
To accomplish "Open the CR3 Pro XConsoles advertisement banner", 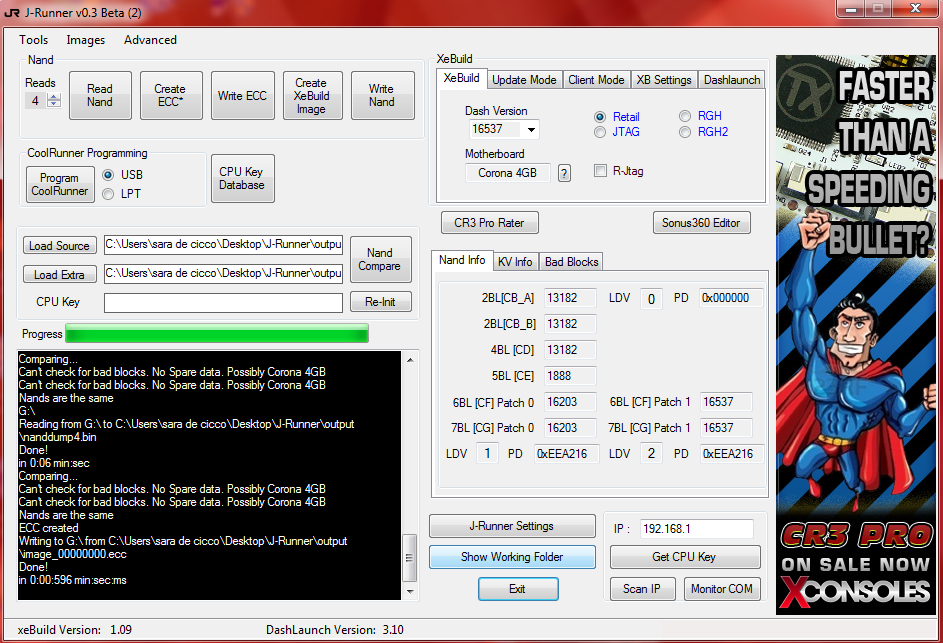I will point(855,334).
